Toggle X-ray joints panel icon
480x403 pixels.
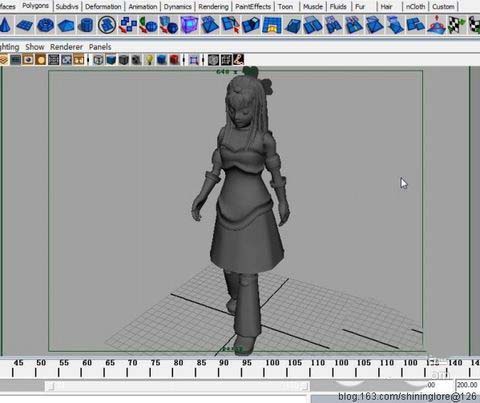pyautogui.click(x=226, y=60)
